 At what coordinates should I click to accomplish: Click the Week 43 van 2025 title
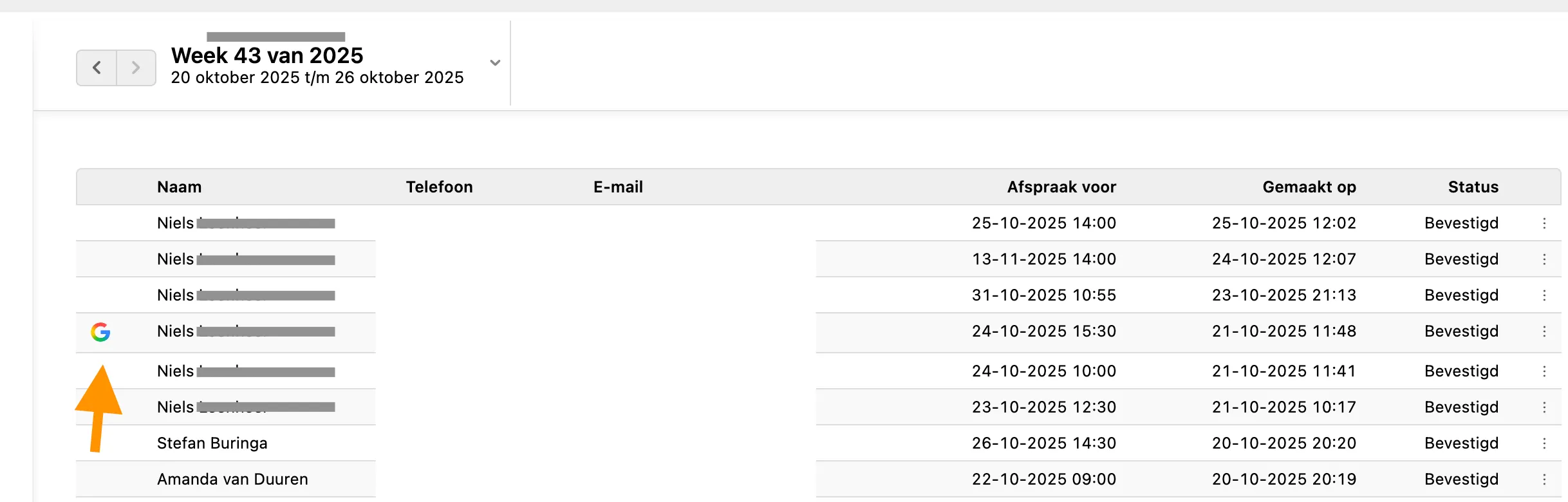[267, 56]
